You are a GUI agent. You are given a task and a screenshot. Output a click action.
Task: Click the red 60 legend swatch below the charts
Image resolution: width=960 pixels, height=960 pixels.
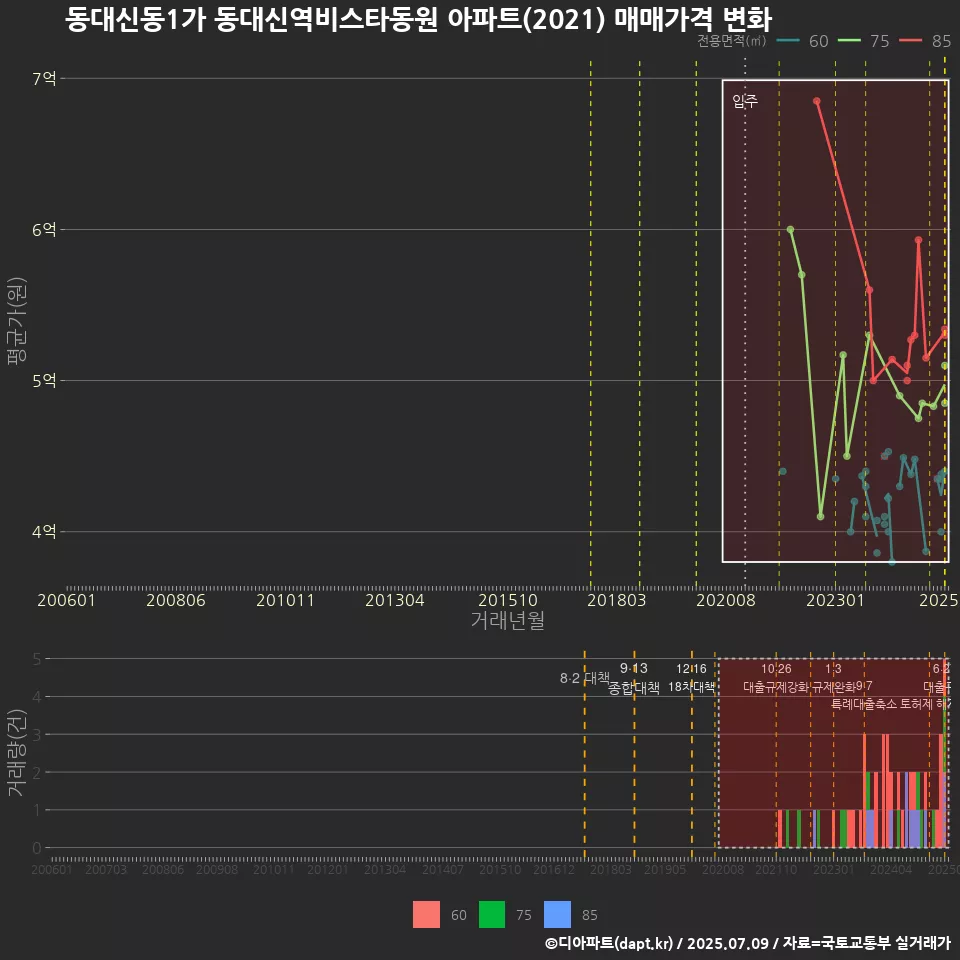pyautogui.click(x=426, y=914)
